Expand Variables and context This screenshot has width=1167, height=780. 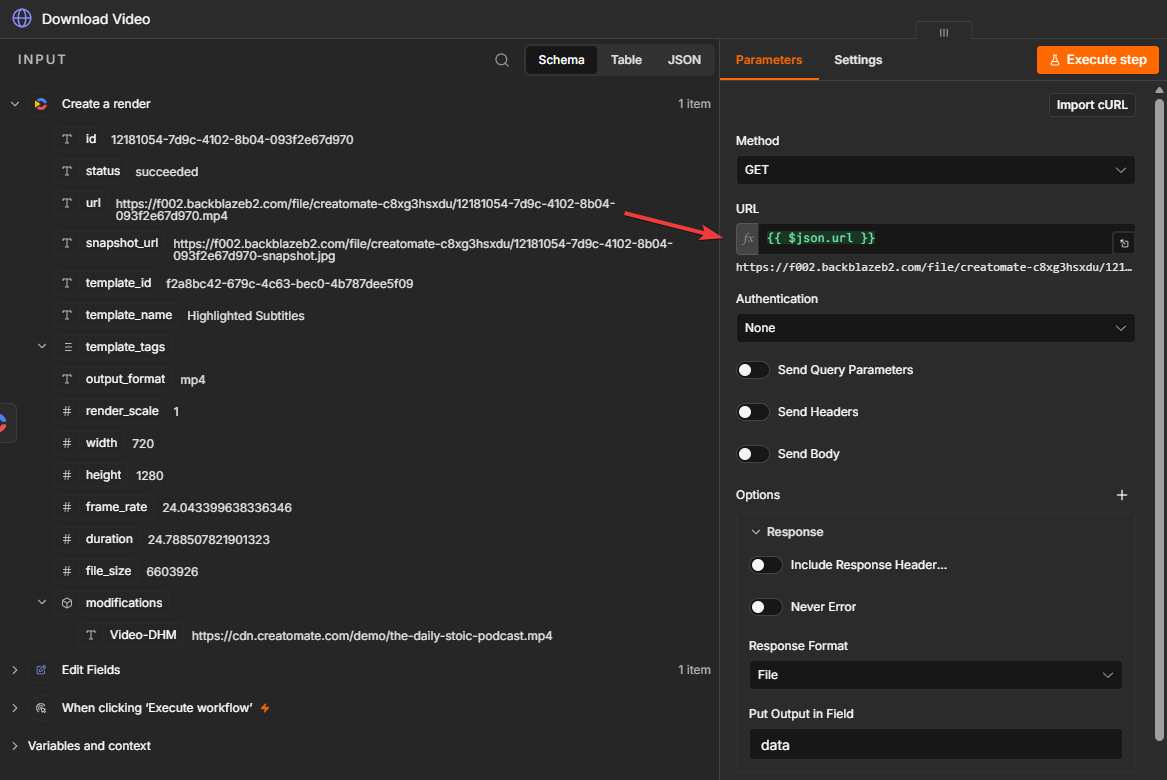pyautogui.click(x=15, y=746)
